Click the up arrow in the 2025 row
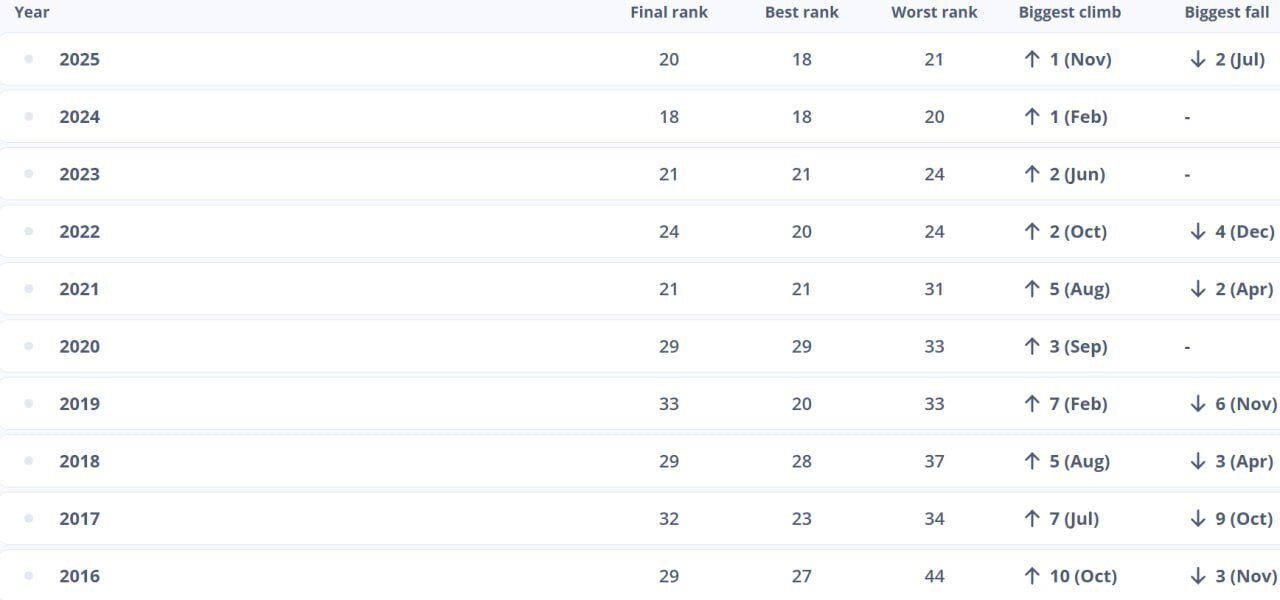Viewport: 1280px width, 600px height. 1032,59
